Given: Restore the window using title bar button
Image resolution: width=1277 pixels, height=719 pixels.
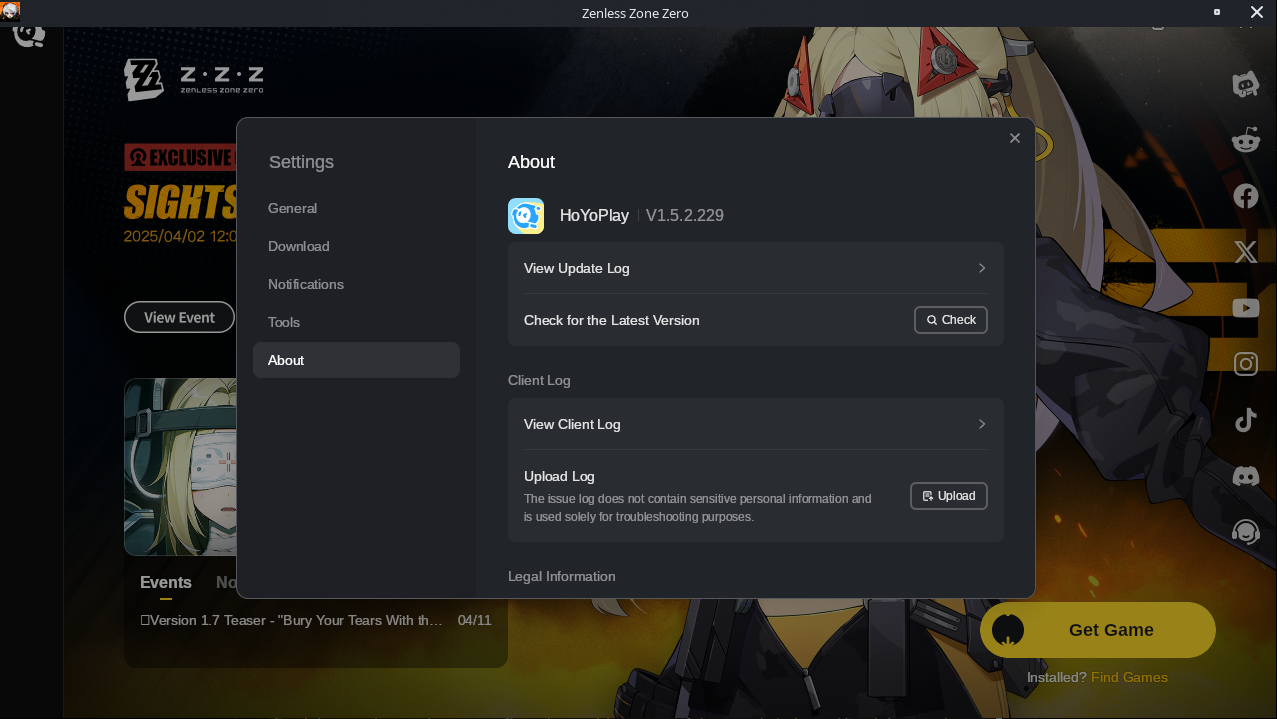Looking at the screenshot, I should [1217, 12].
